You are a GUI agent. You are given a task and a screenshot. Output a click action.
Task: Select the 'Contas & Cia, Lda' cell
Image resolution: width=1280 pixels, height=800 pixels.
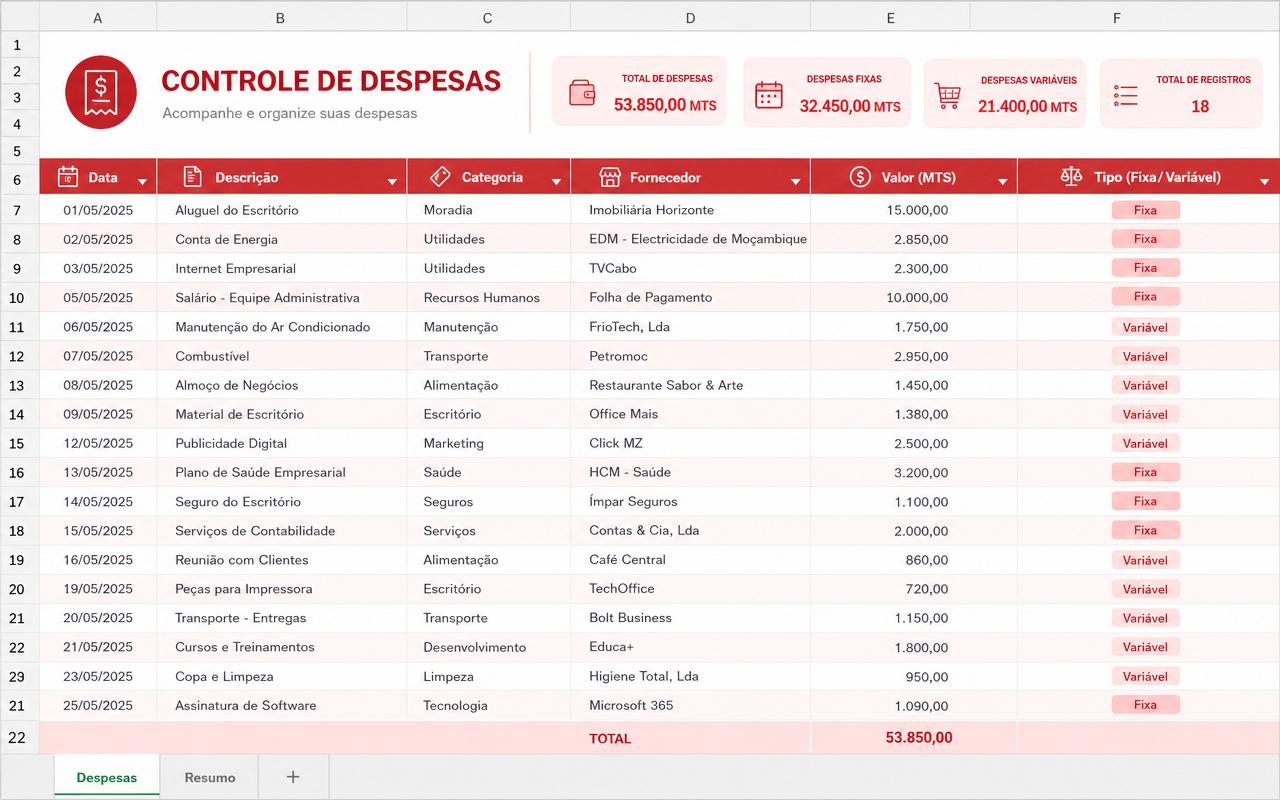coord(690,530)
